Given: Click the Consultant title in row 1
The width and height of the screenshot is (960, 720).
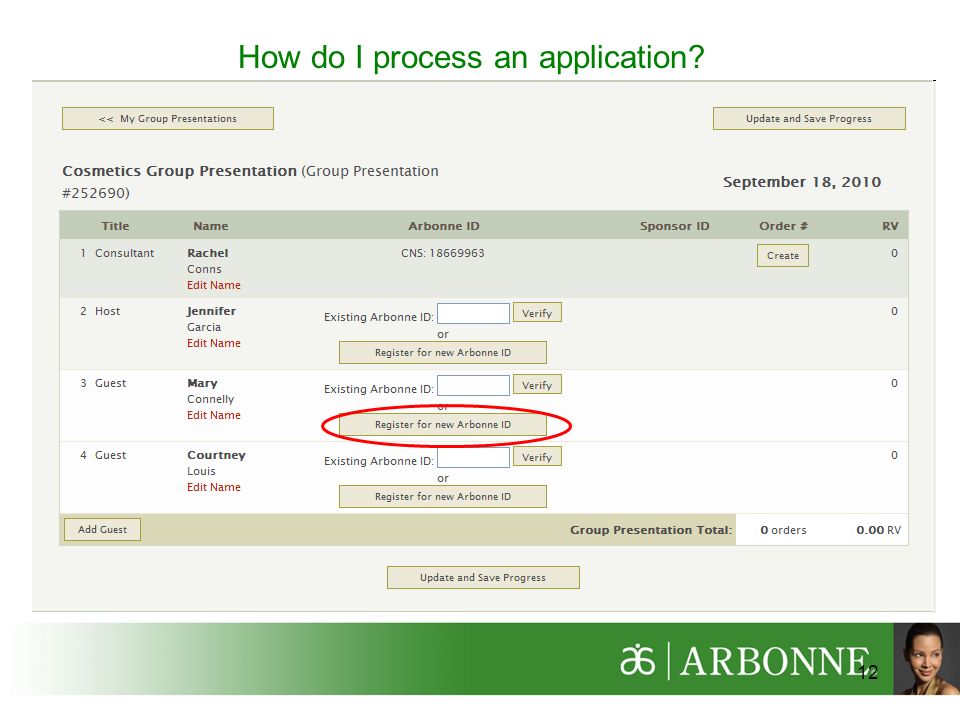Looking at the screenshot, I should tap(124, 253).
